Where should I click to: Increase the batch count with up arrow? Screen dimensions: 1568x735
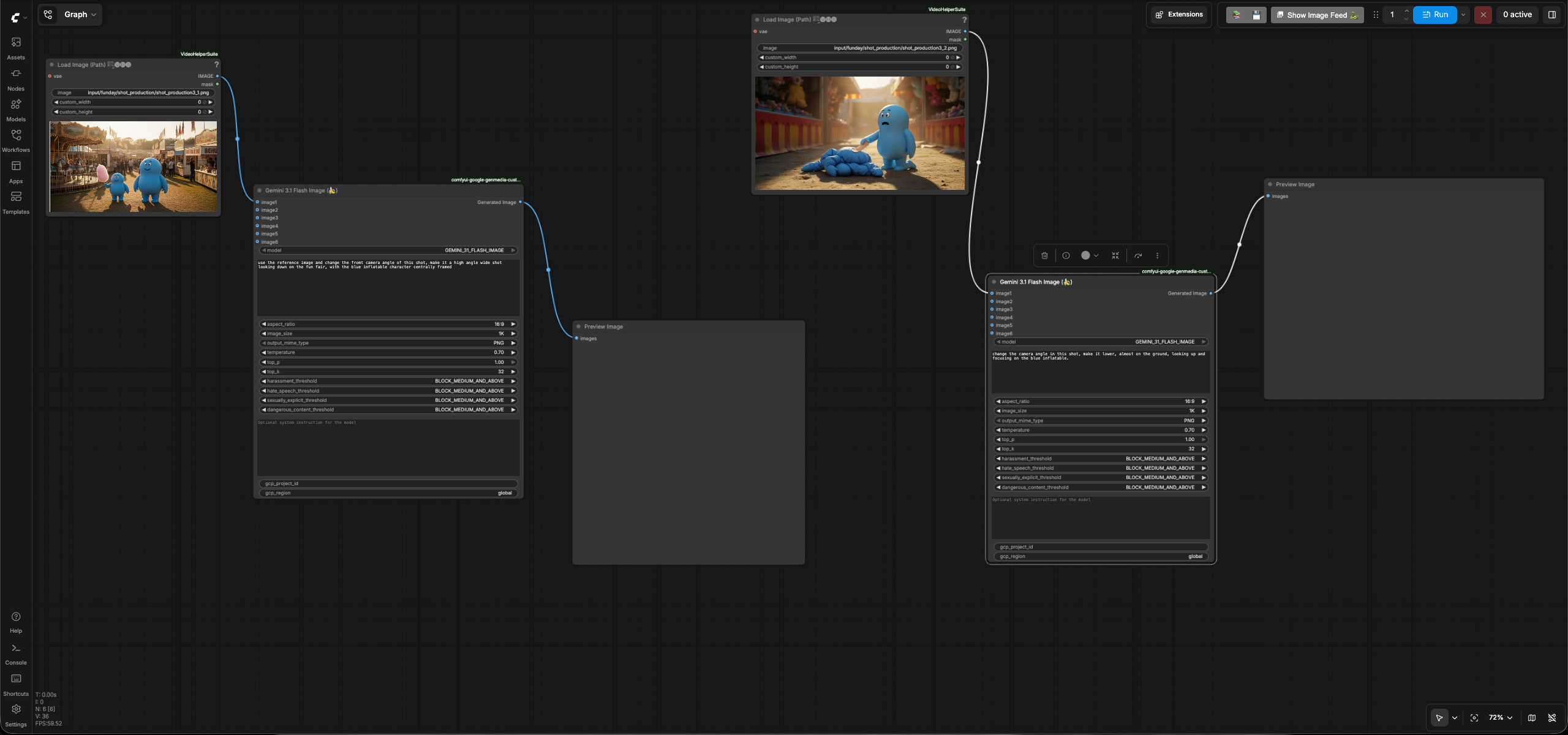[x=1406, y=11]
